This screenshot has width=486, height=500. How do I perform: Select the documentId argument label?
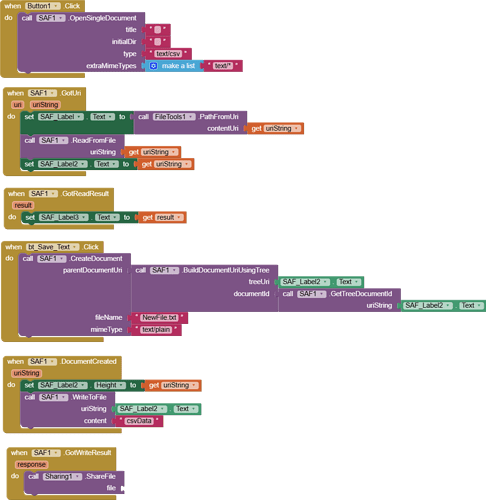point(251,294)
